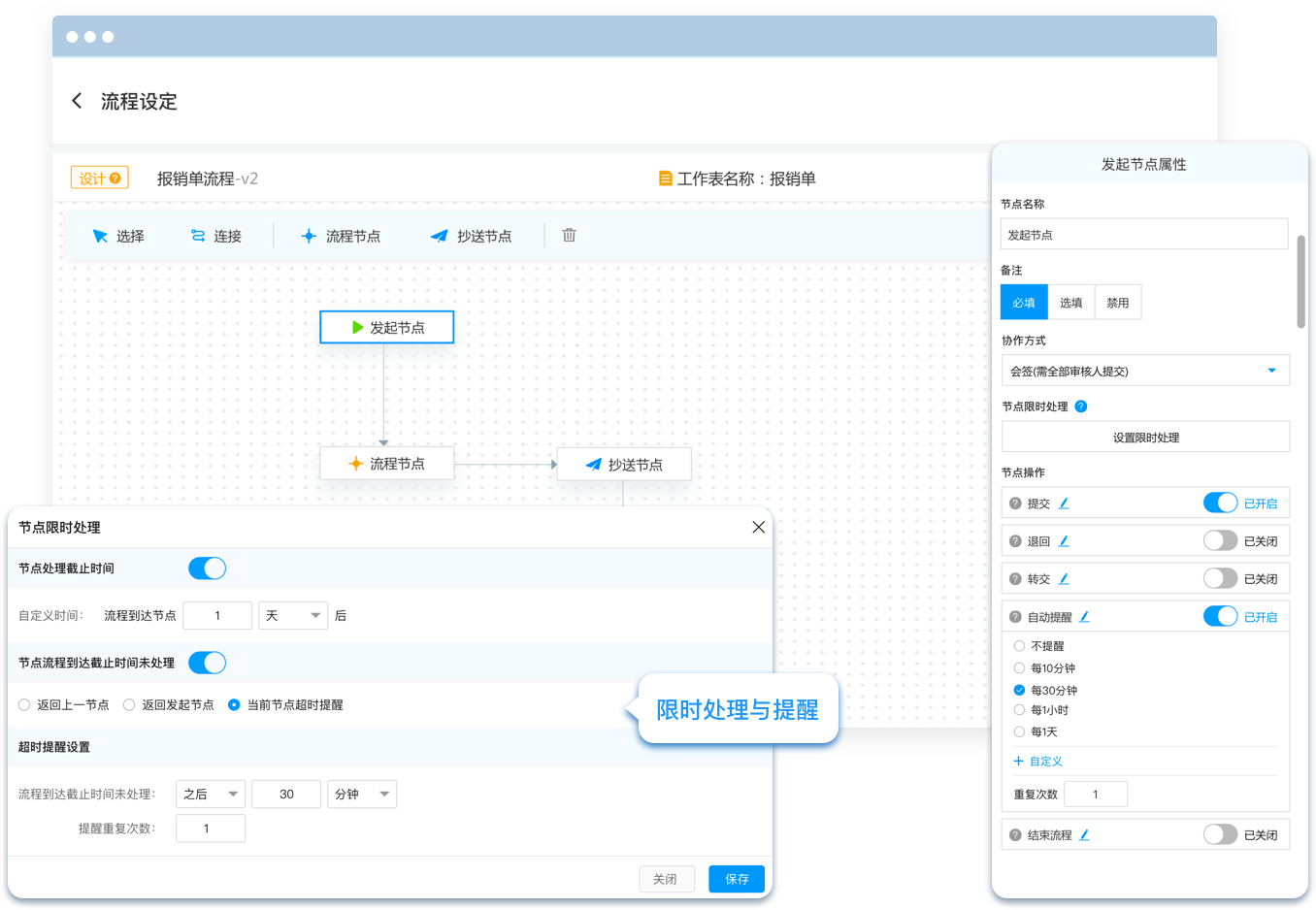The width and height of the screenshot is (1316, 910).
Task: Toggle the 节点处理截止时间 switch
Action: [x=207, y=569]
